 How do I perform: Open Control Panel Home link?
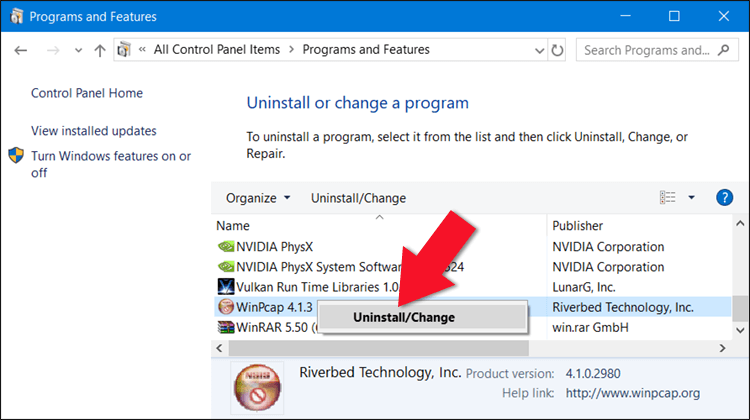[87, 93]
